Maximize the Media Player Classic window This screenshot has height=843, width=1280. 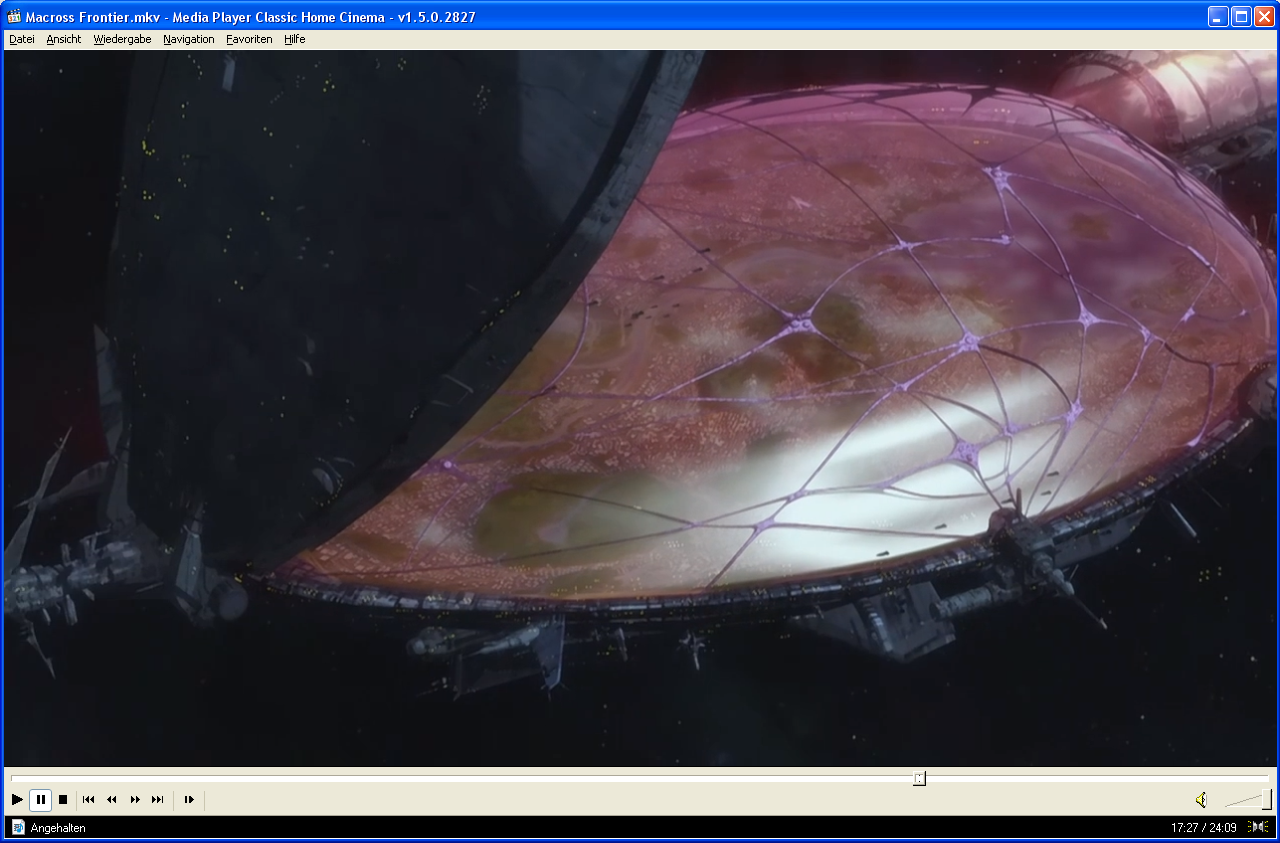coord(1241,16)
